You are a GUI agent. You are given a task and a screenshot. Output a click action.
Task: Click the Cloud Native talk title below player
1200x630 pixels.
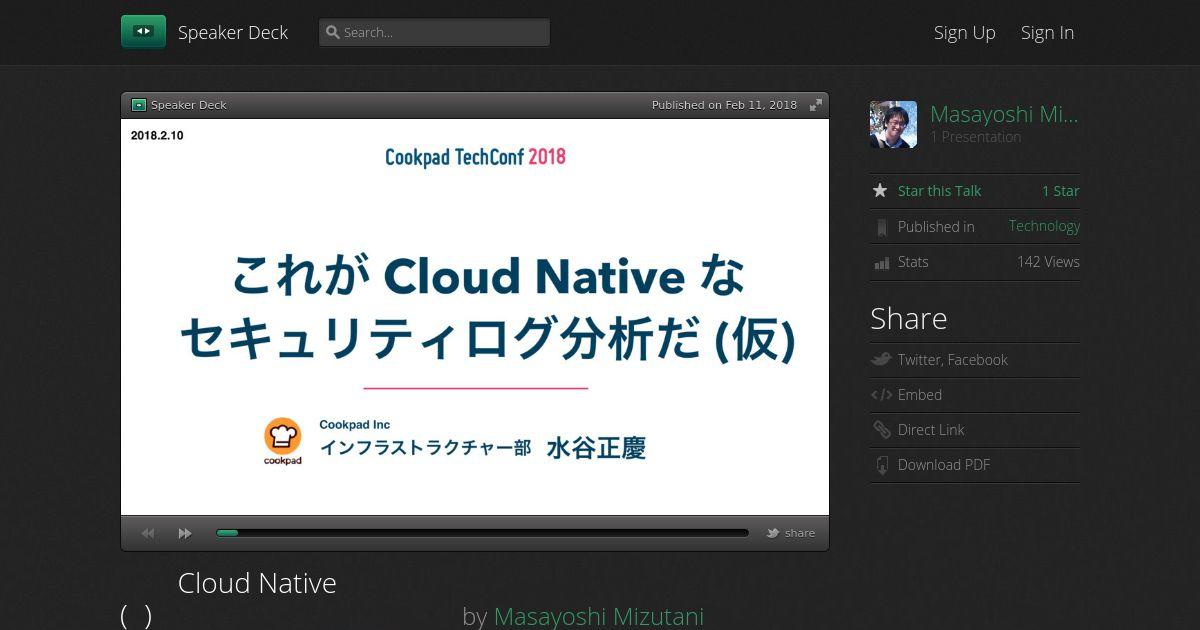point(257,583)
